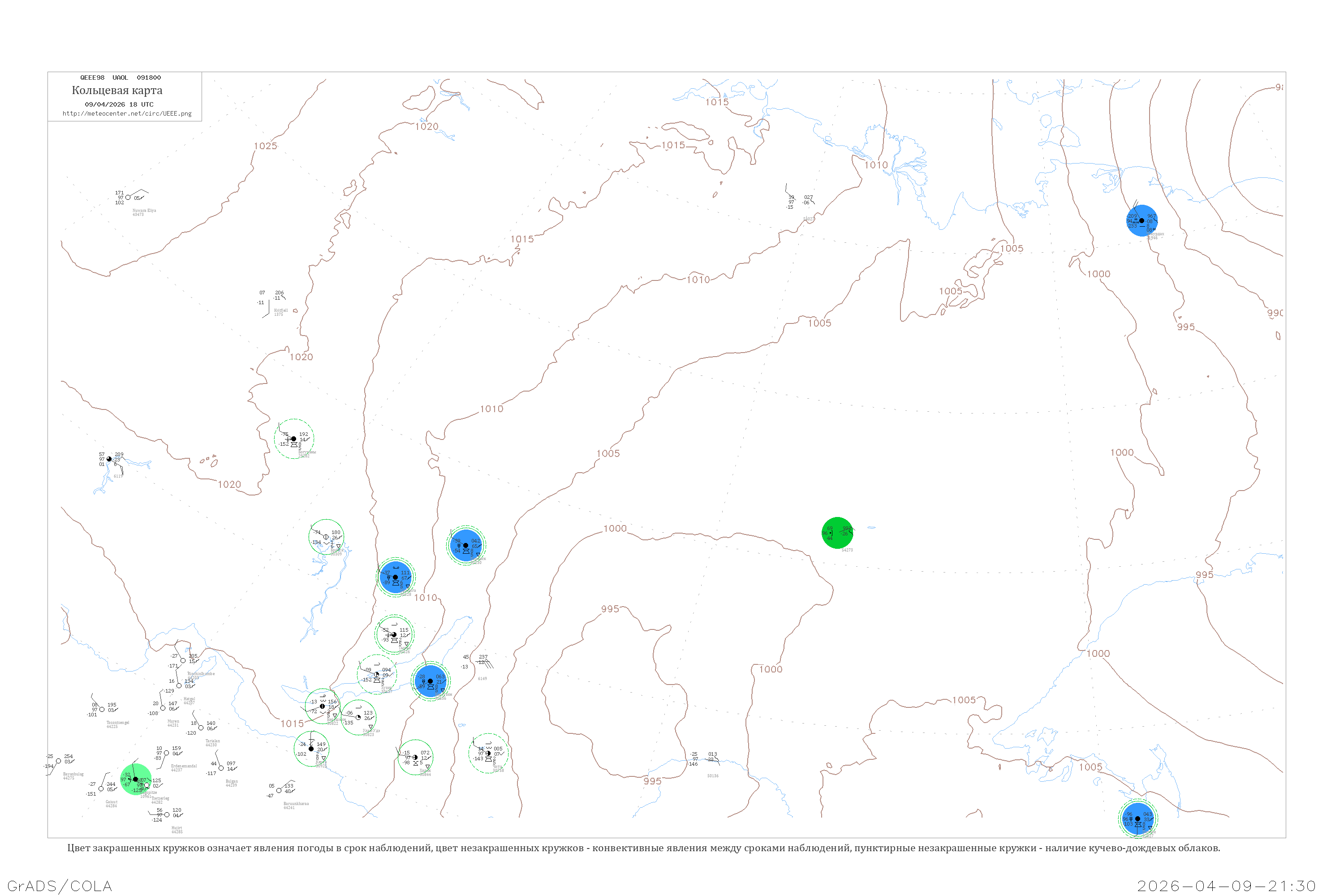Click the Nuwara Eliya 43473 station plot
The image size is (1344, 896).
[x=129, y=198]
